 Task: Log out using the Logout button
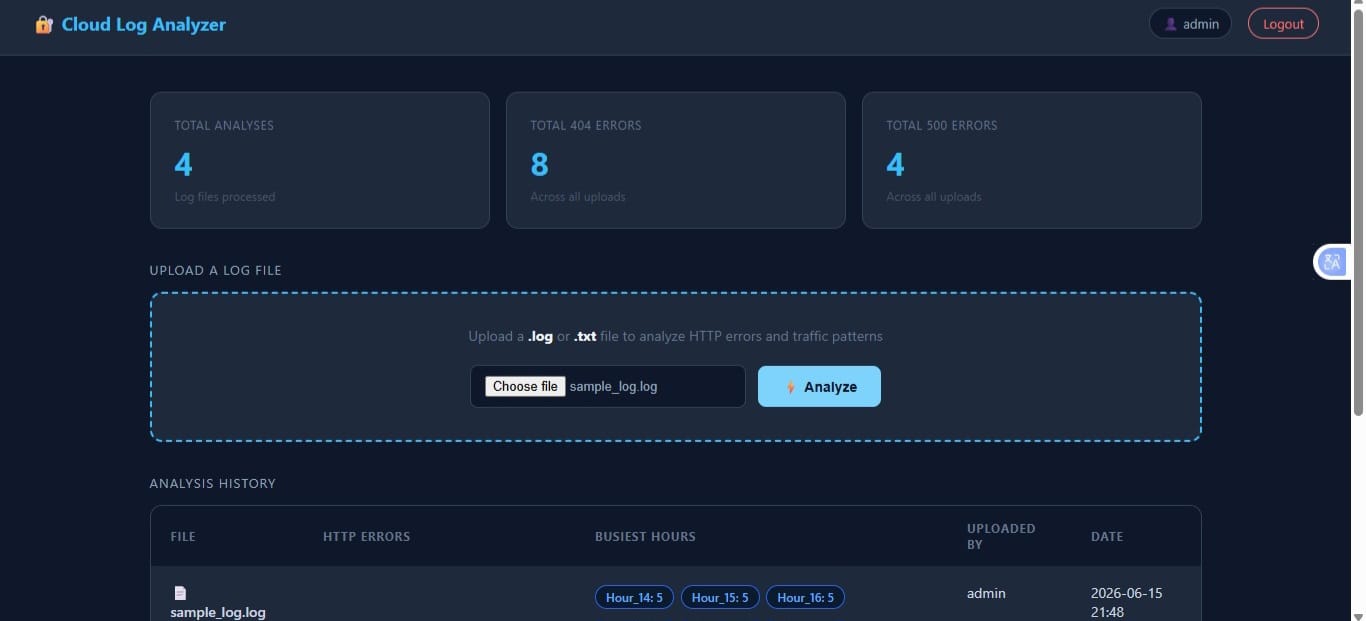pos(1283,24)
